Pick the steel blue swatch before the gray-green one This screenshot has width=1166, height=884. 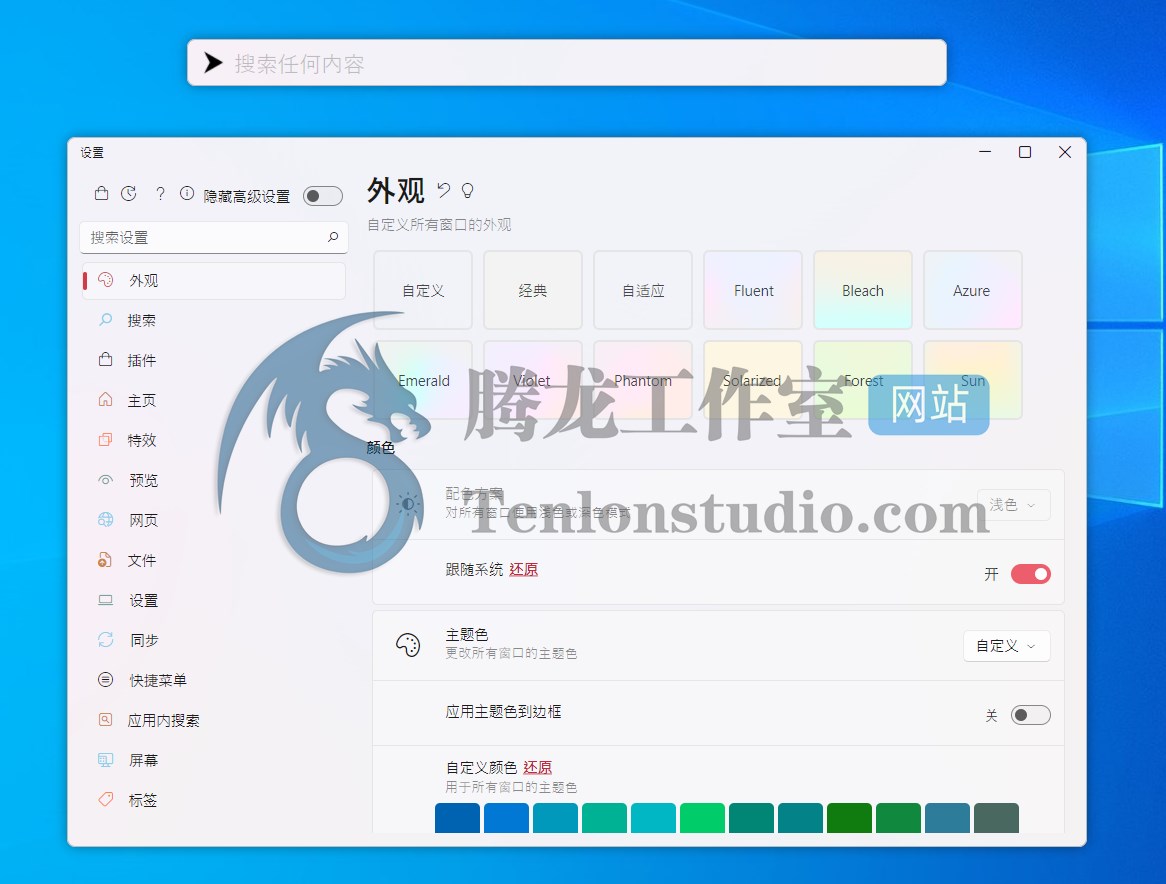coord(947,818)
